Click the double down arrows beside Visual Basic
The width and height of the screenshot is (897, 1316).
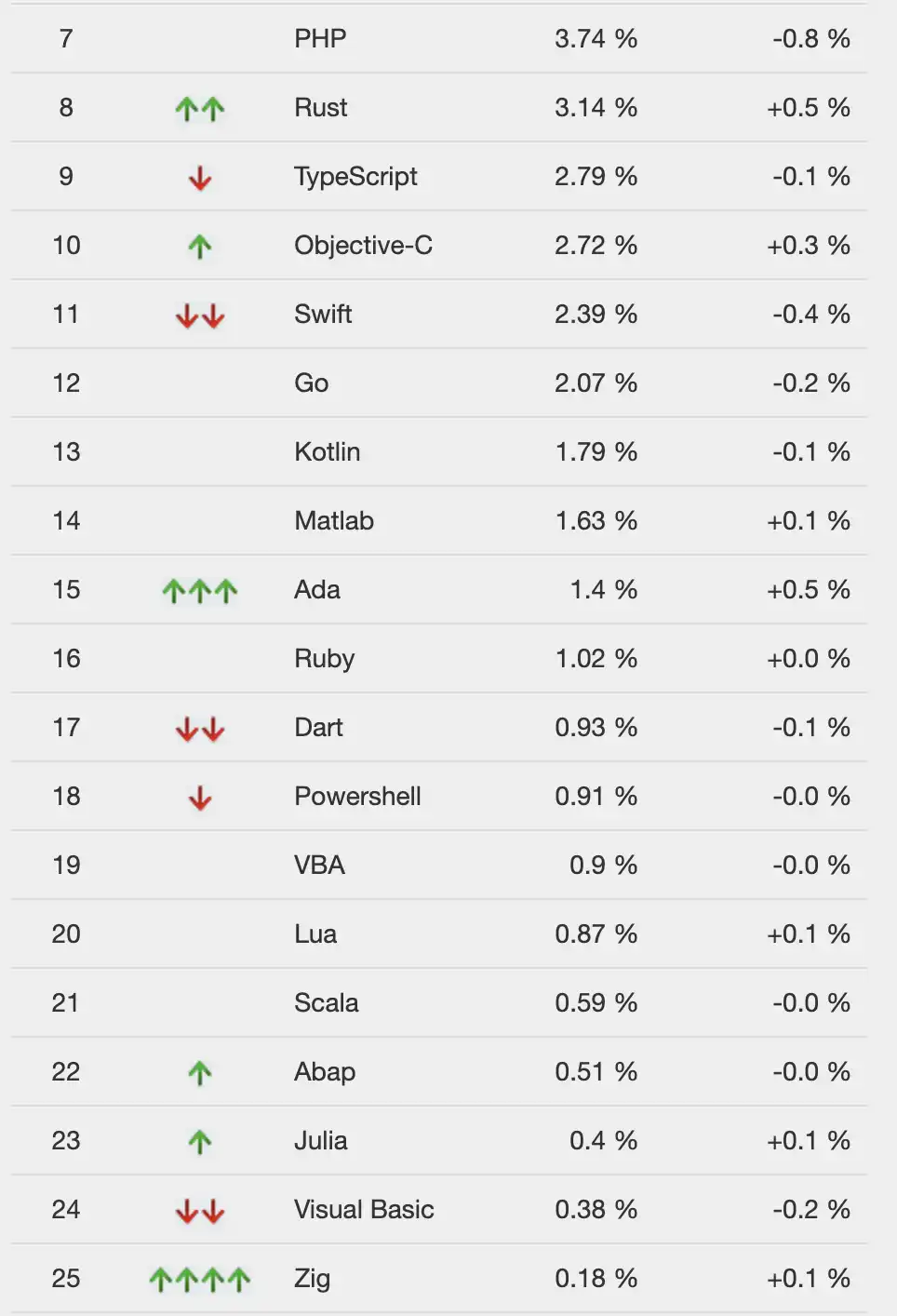point(200,1211)
